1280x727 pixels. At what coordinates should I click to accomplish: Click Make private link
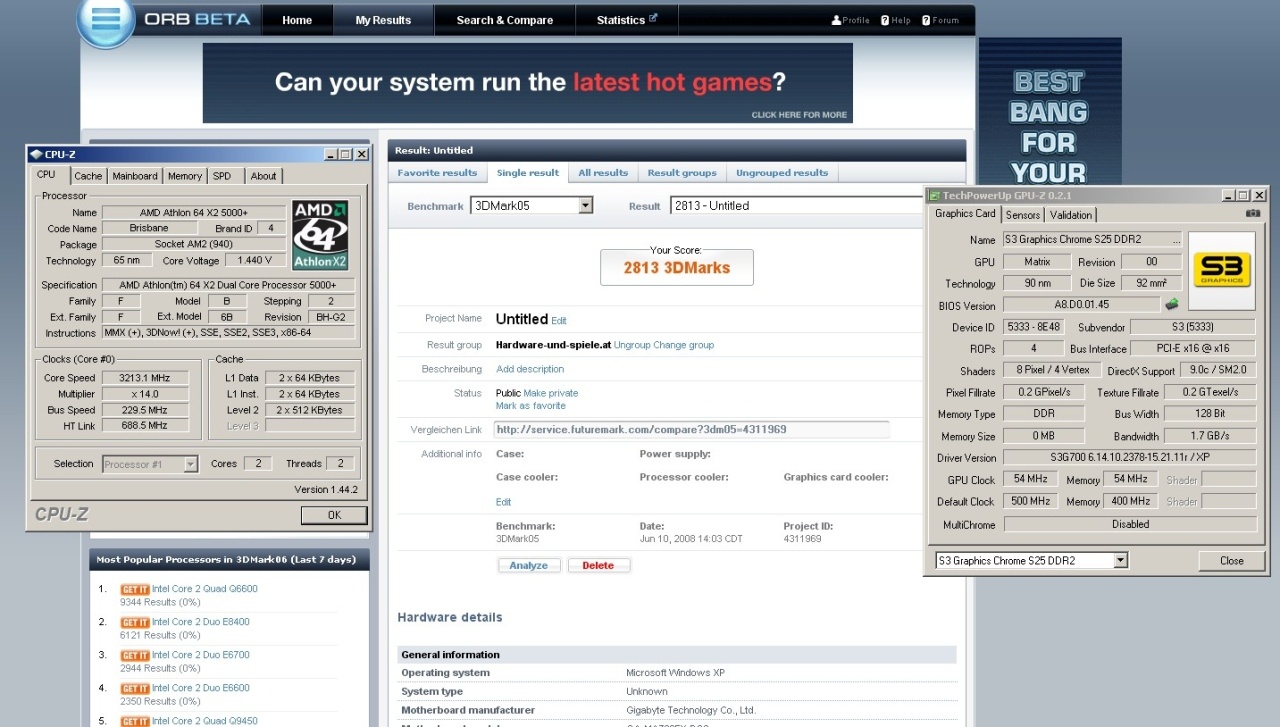pyautogui.click(x=551, y=393)
